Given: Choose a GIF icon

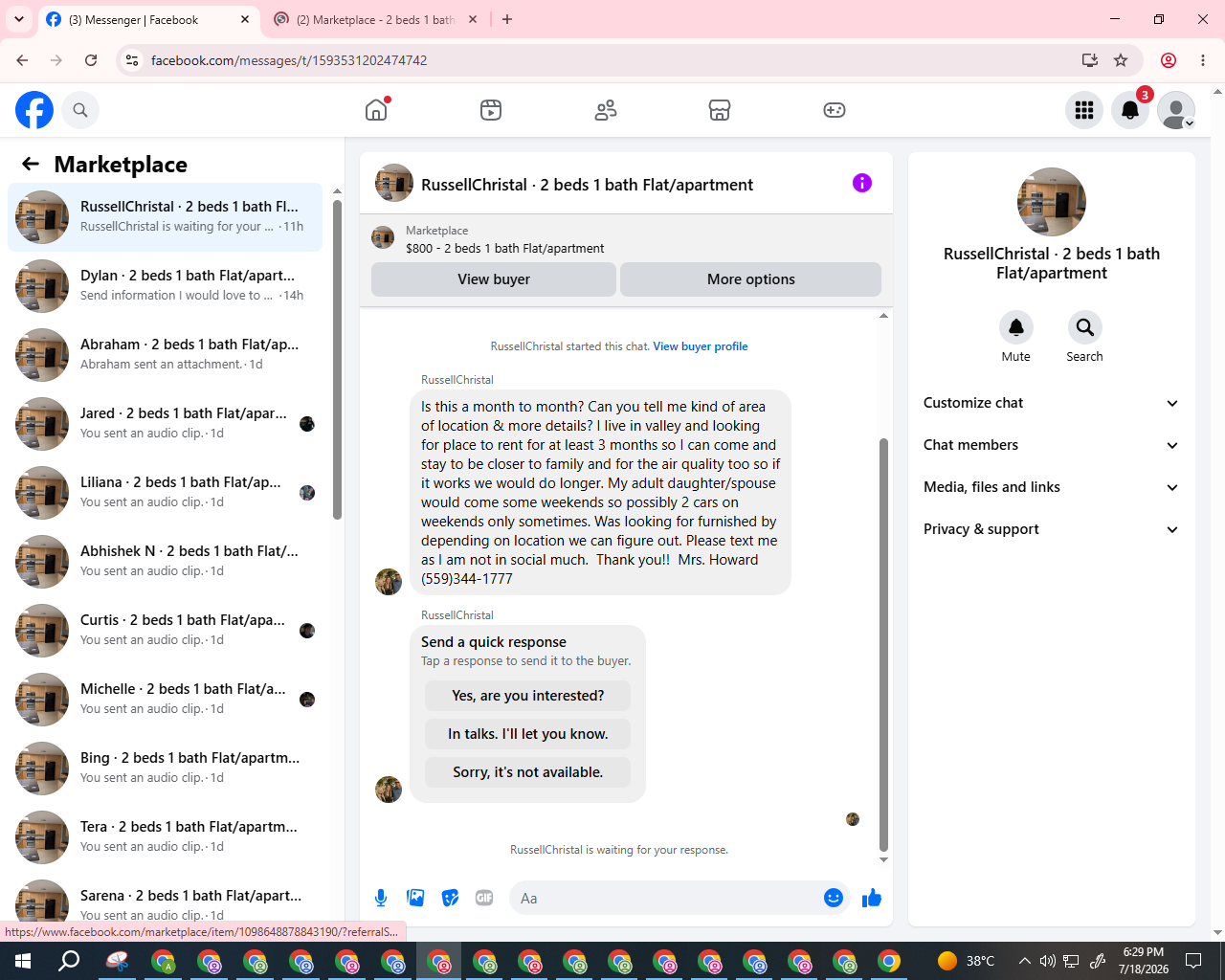Looking at the screenshot, I should click(x=484, y=898).
